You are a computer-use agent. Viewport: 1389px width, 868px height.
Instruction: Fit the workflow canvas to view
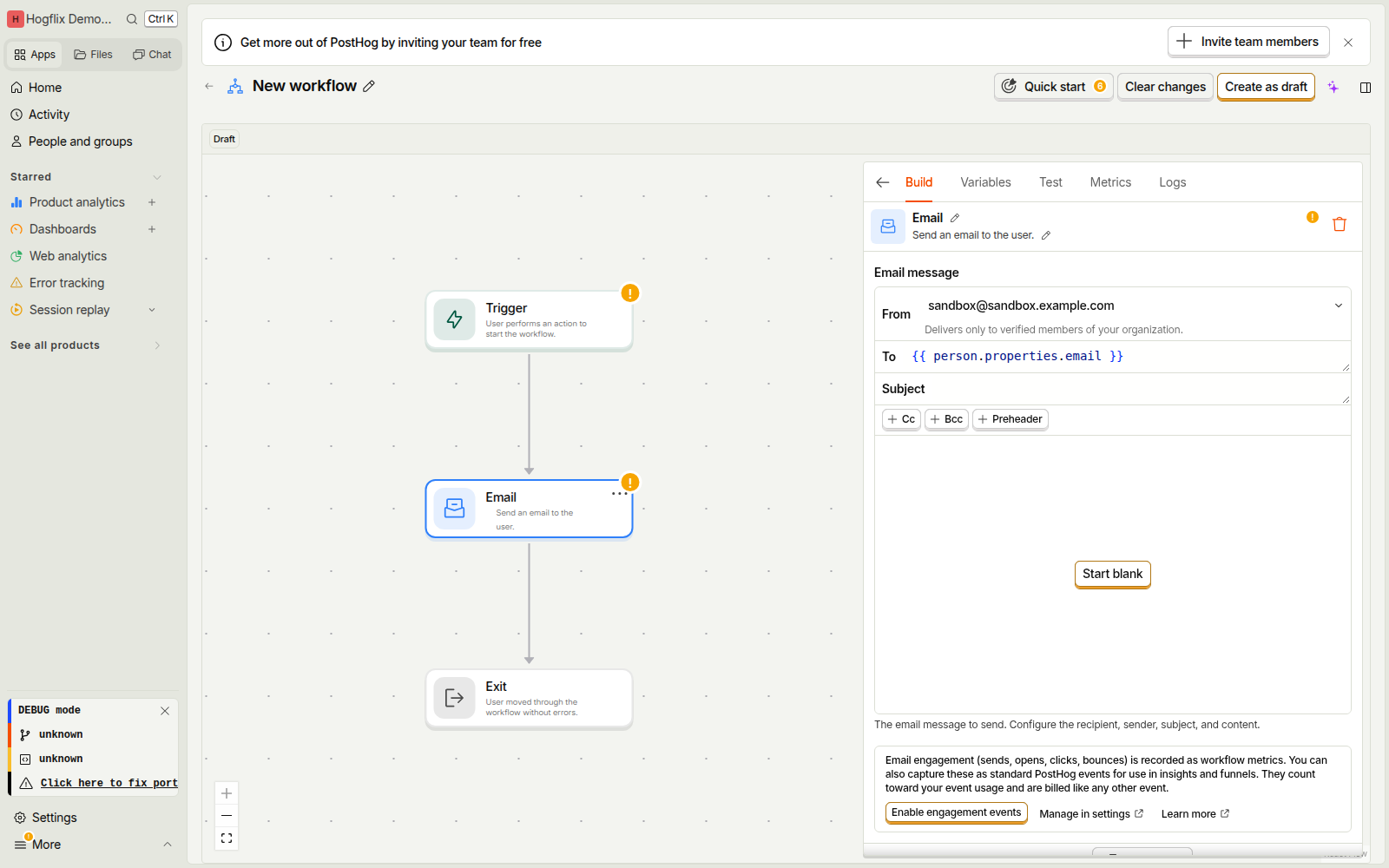click(227, 838)
